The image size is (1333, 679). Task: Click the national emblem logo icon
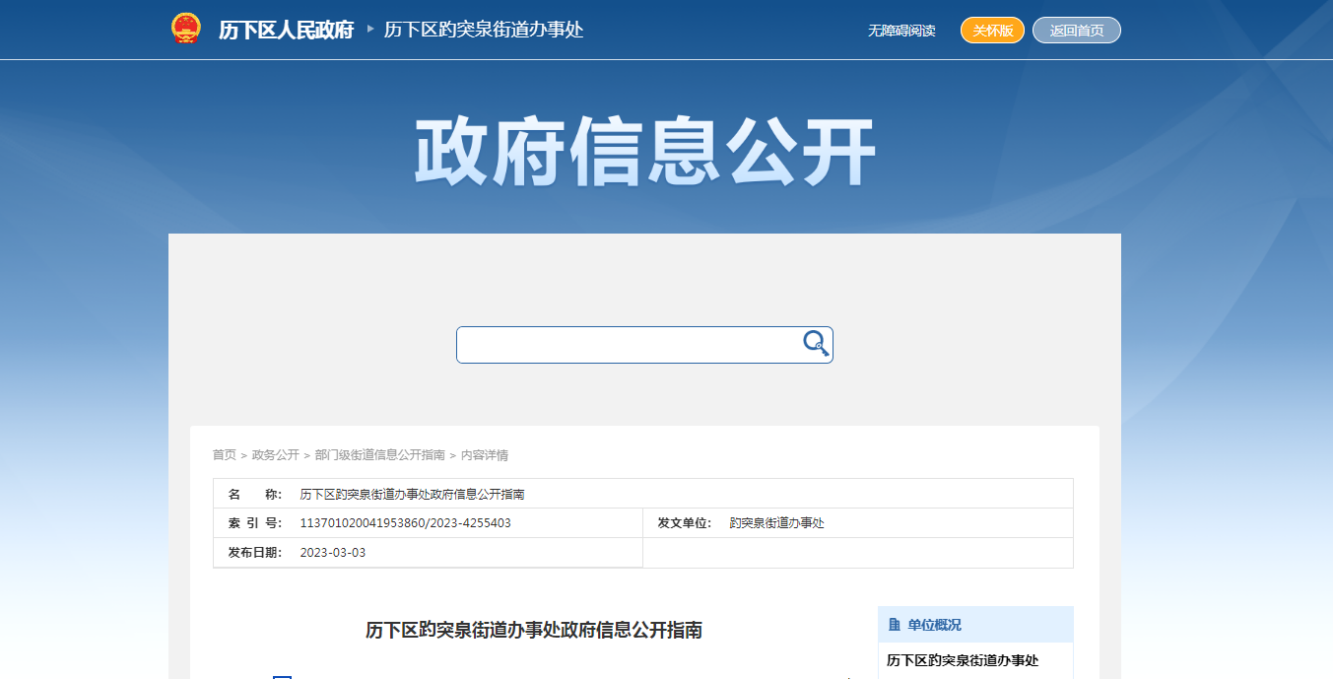pos(186,29)
